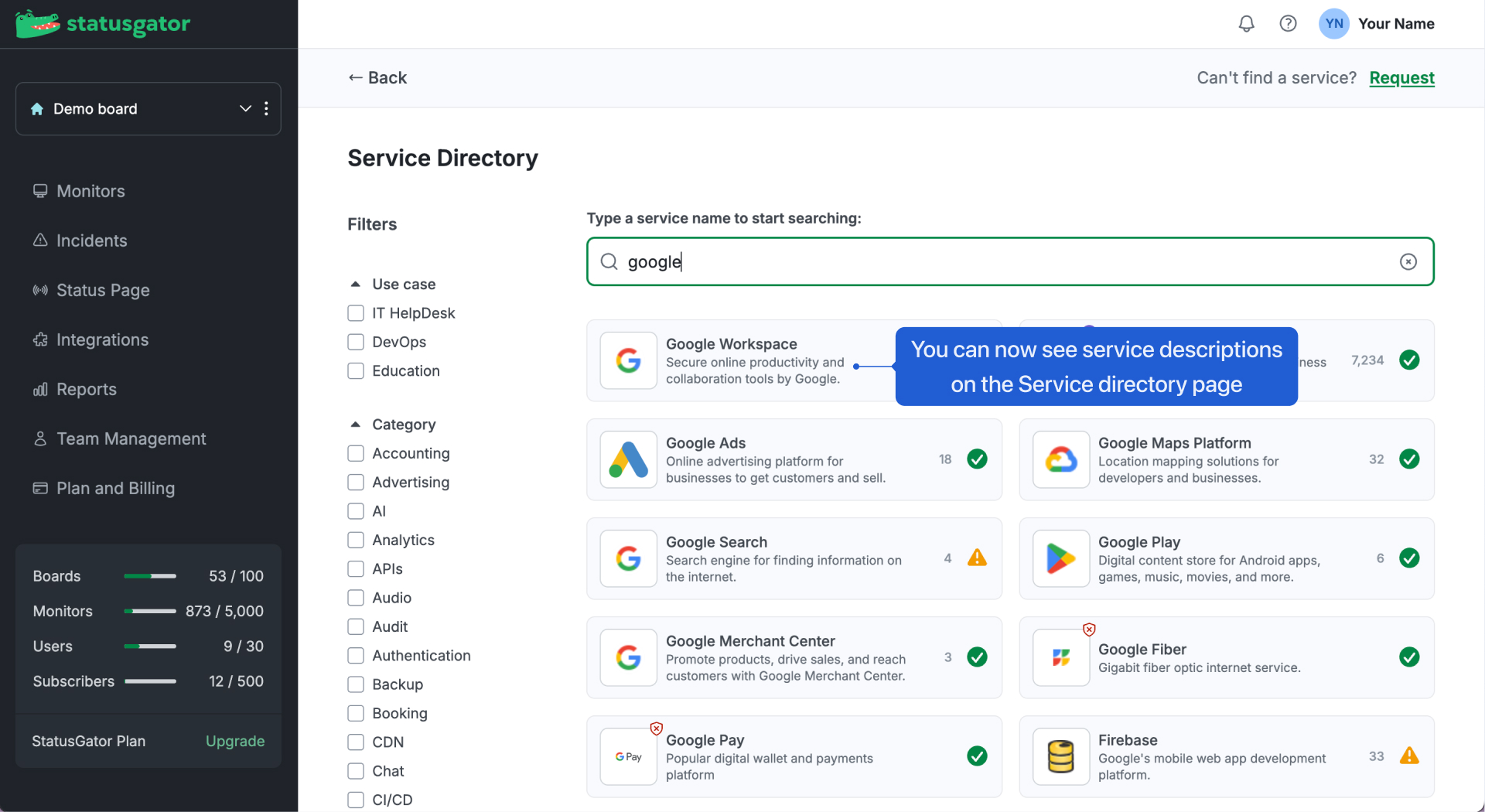Open the Google Ads service name
The height and width of the screenshot is (812, 1485).
pos(705,443)
